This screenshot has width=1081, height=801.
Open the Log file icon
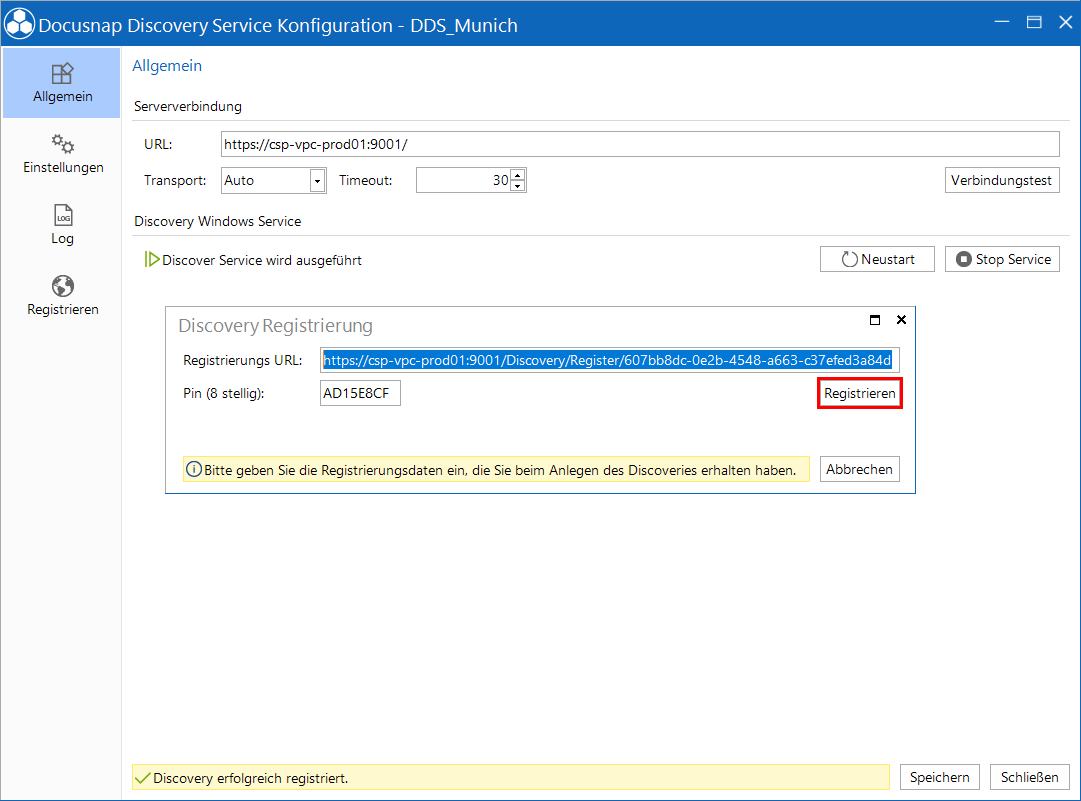point(63,215)
